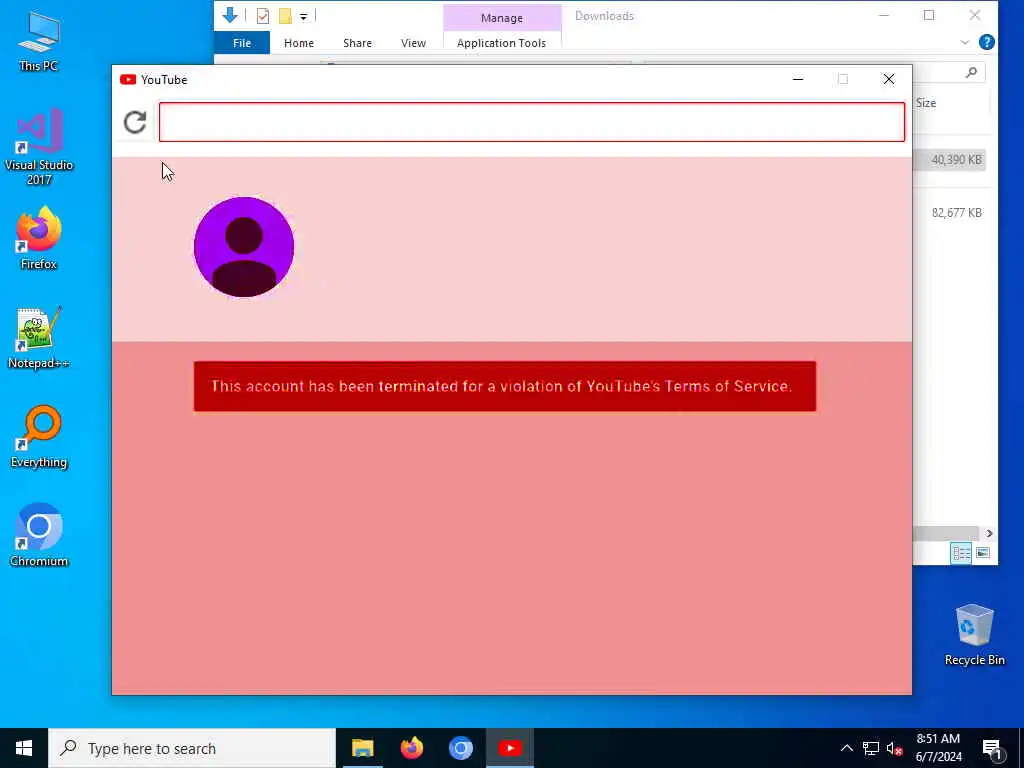Click the YouTube logo in title bar
Image resolution: width=1024 pixels, height=768 pixels.
[x=128, y=80]
